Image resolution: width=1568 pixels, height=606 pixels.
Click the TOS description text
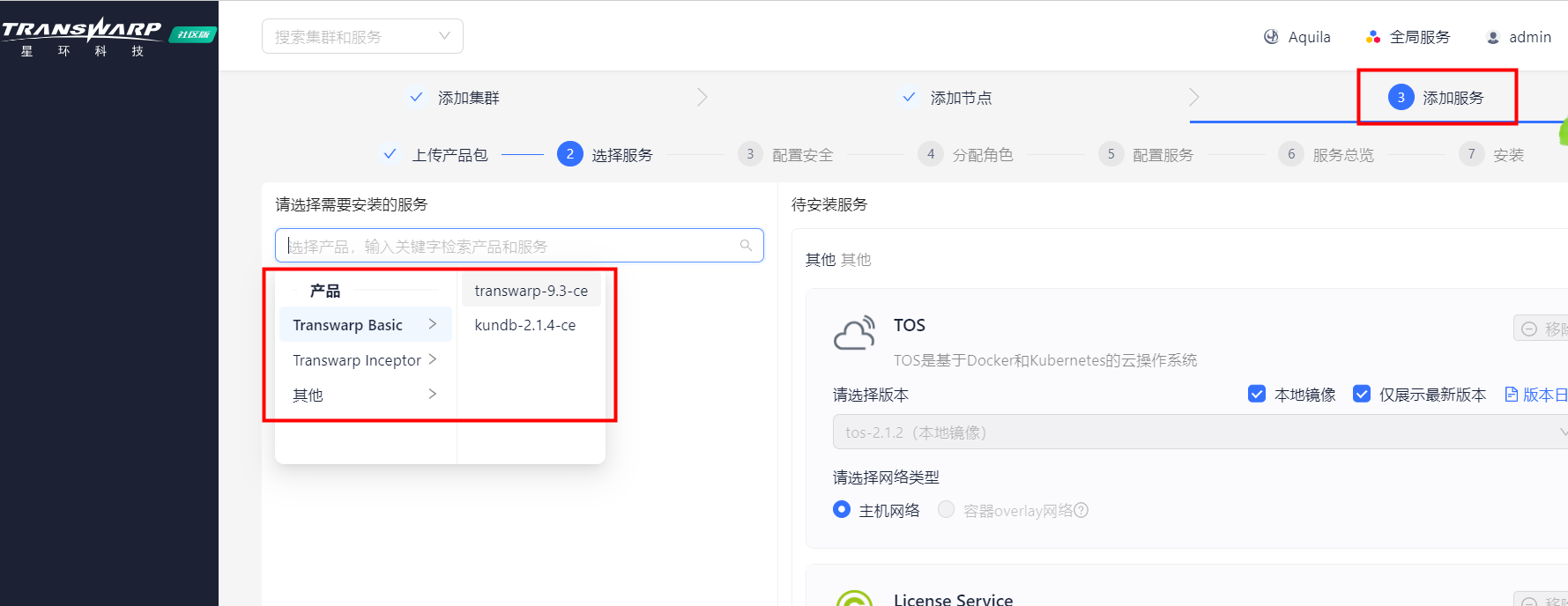click(x=1045, y=360)
